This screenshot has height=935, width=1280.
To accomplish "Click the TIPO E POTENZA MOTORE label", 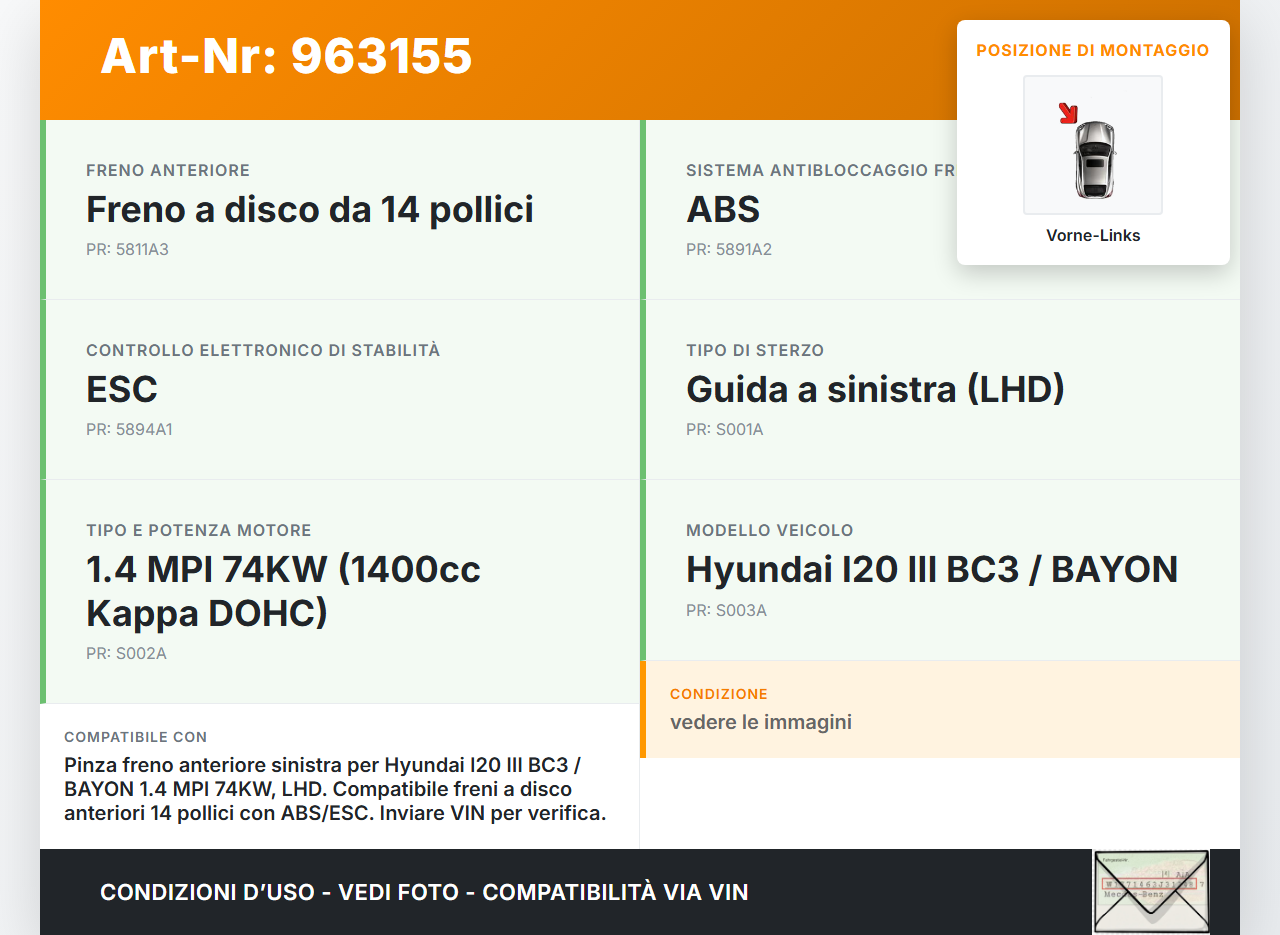I will pos(199,531).
